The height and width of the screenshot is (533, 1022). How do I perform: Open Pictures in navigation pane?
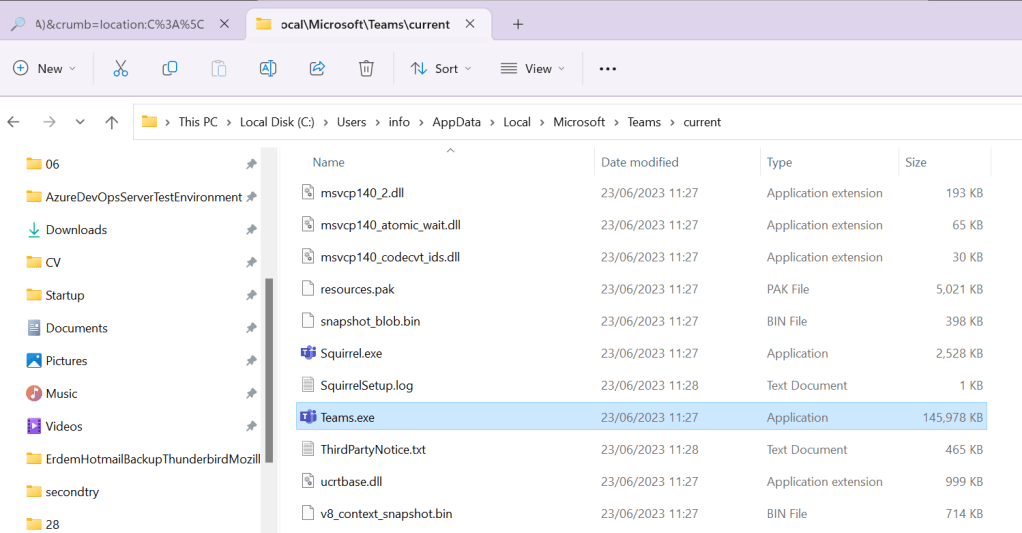(66, 360)
